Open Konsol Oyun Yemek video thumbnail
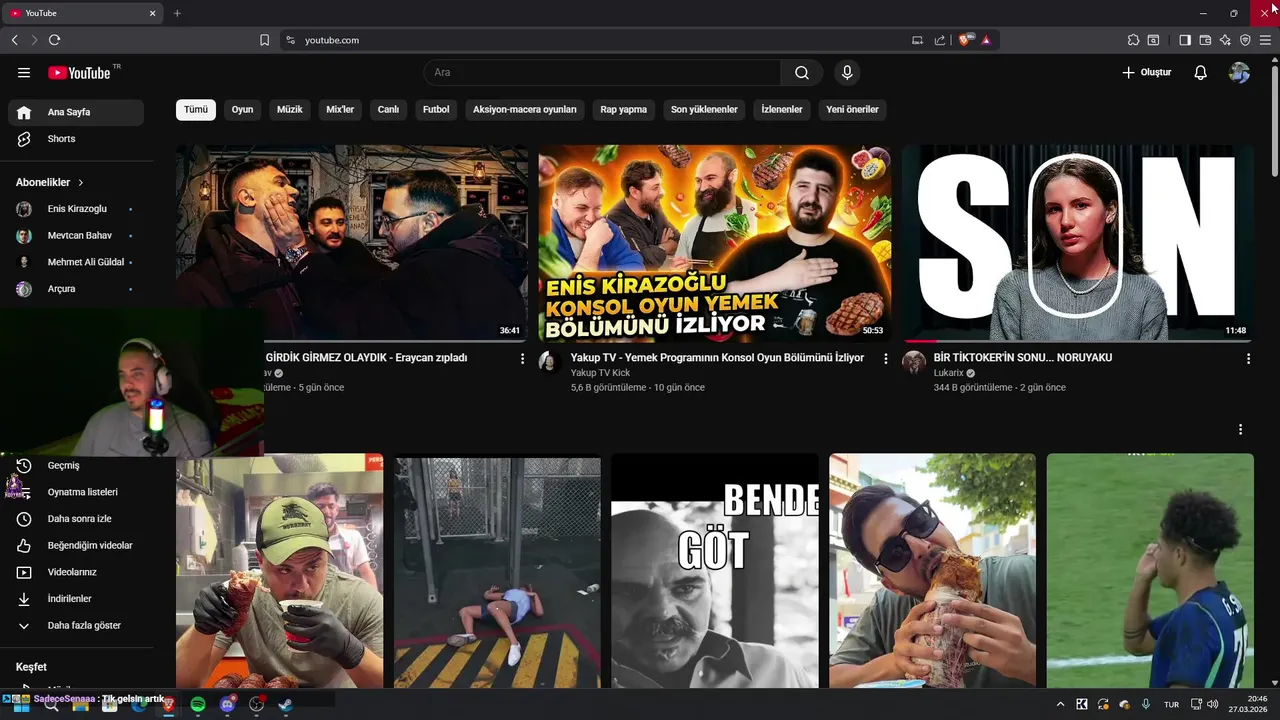 point(714,243)
